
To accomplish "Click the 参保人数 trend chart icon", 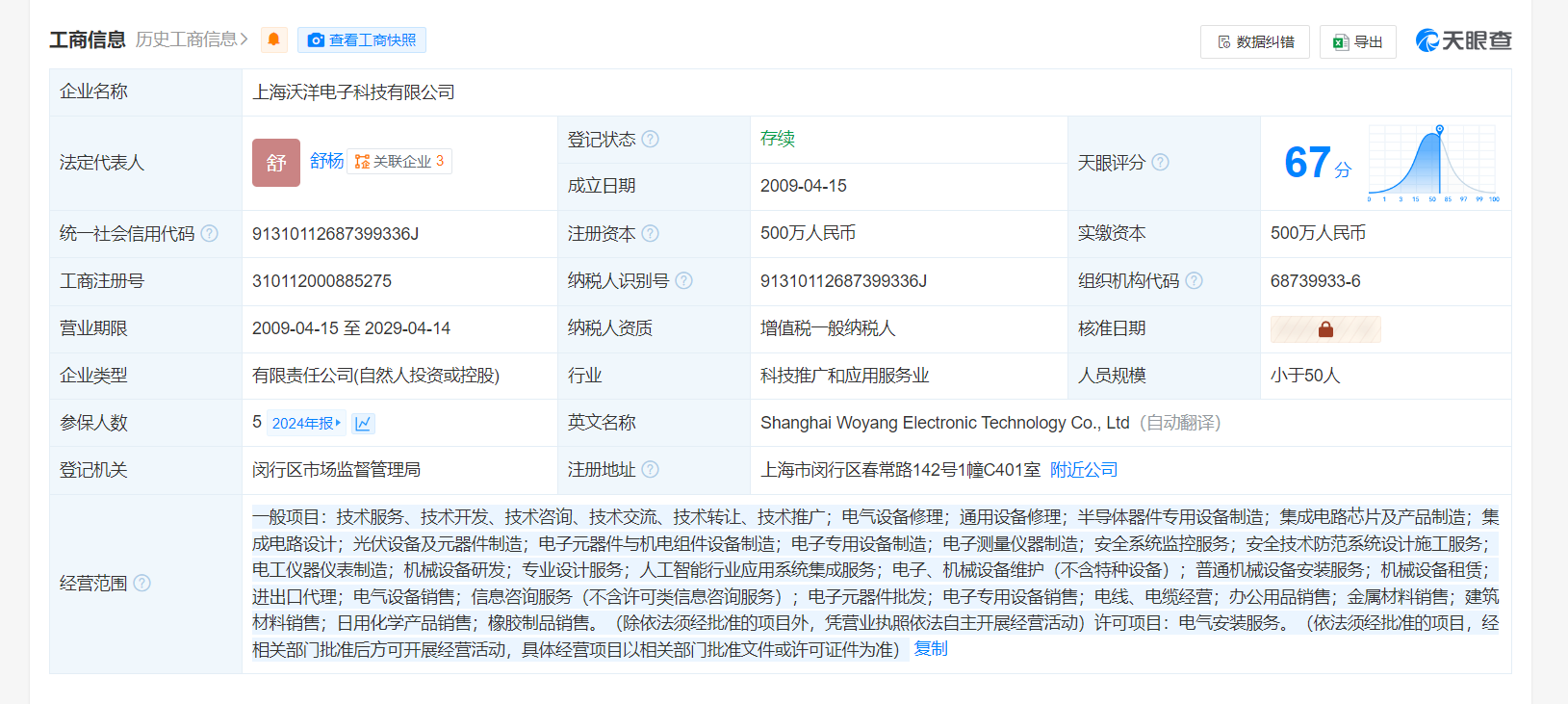I will click(x=363, y=423).
